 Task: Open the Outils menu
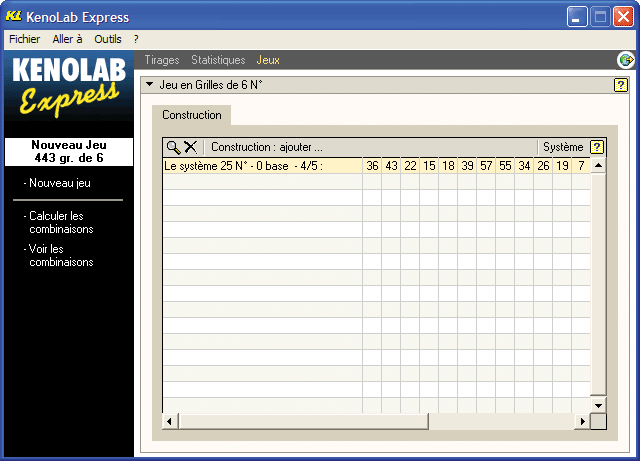pyautogui.click(x=108, y=39)
